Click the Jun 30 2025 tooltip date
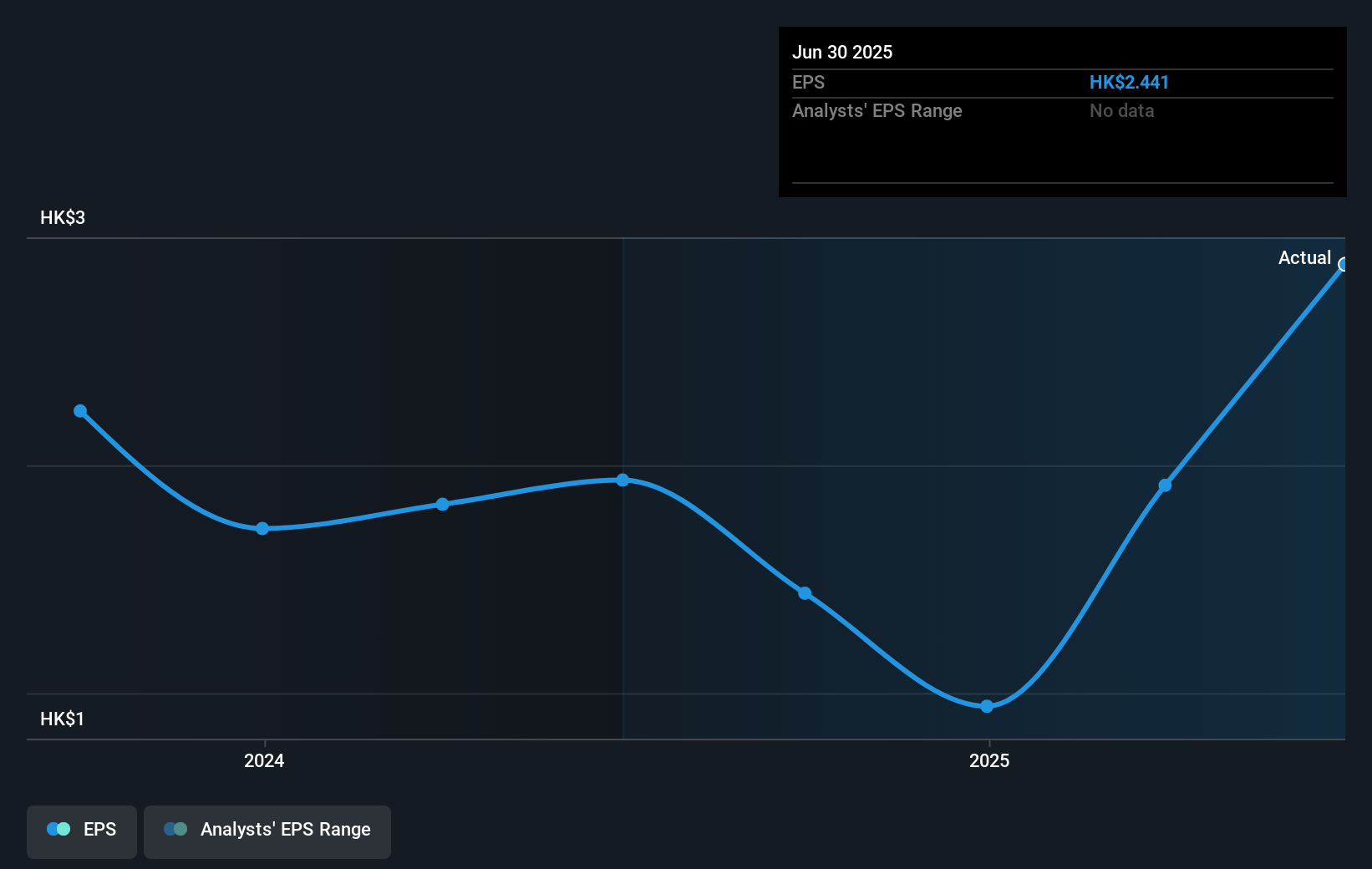The height and width of the screenshot is (869, 1372). tap(842, 52)
